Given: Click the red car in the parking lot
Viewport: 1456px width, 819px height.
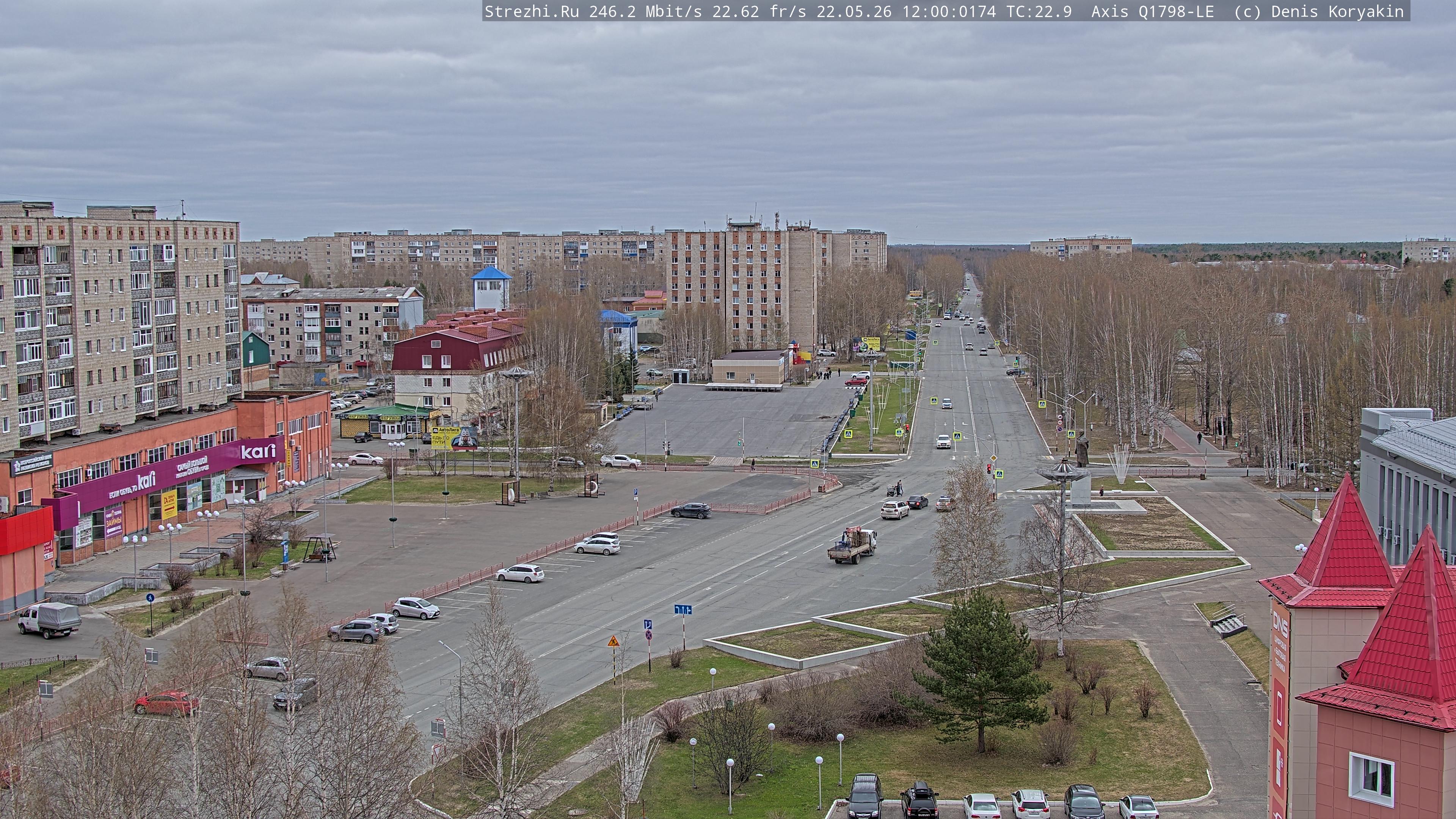Looking at the screenshot, I should coord(166,703).
